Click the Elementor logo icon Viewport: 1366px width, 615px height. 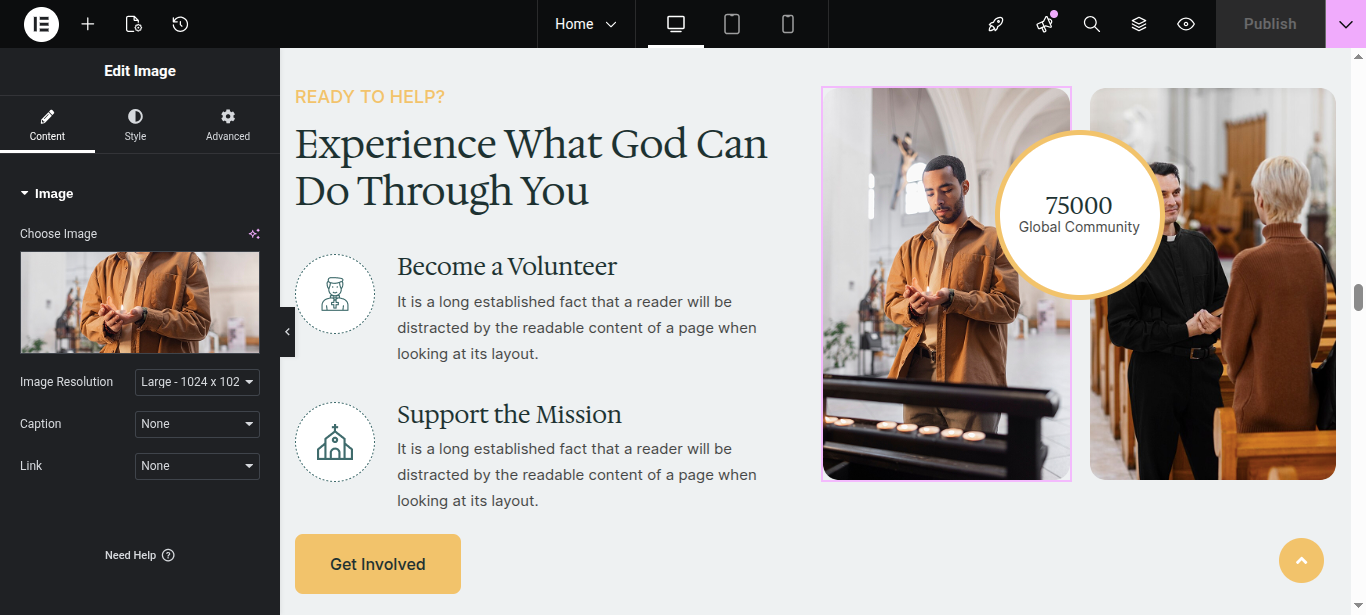tap(41, 24)
